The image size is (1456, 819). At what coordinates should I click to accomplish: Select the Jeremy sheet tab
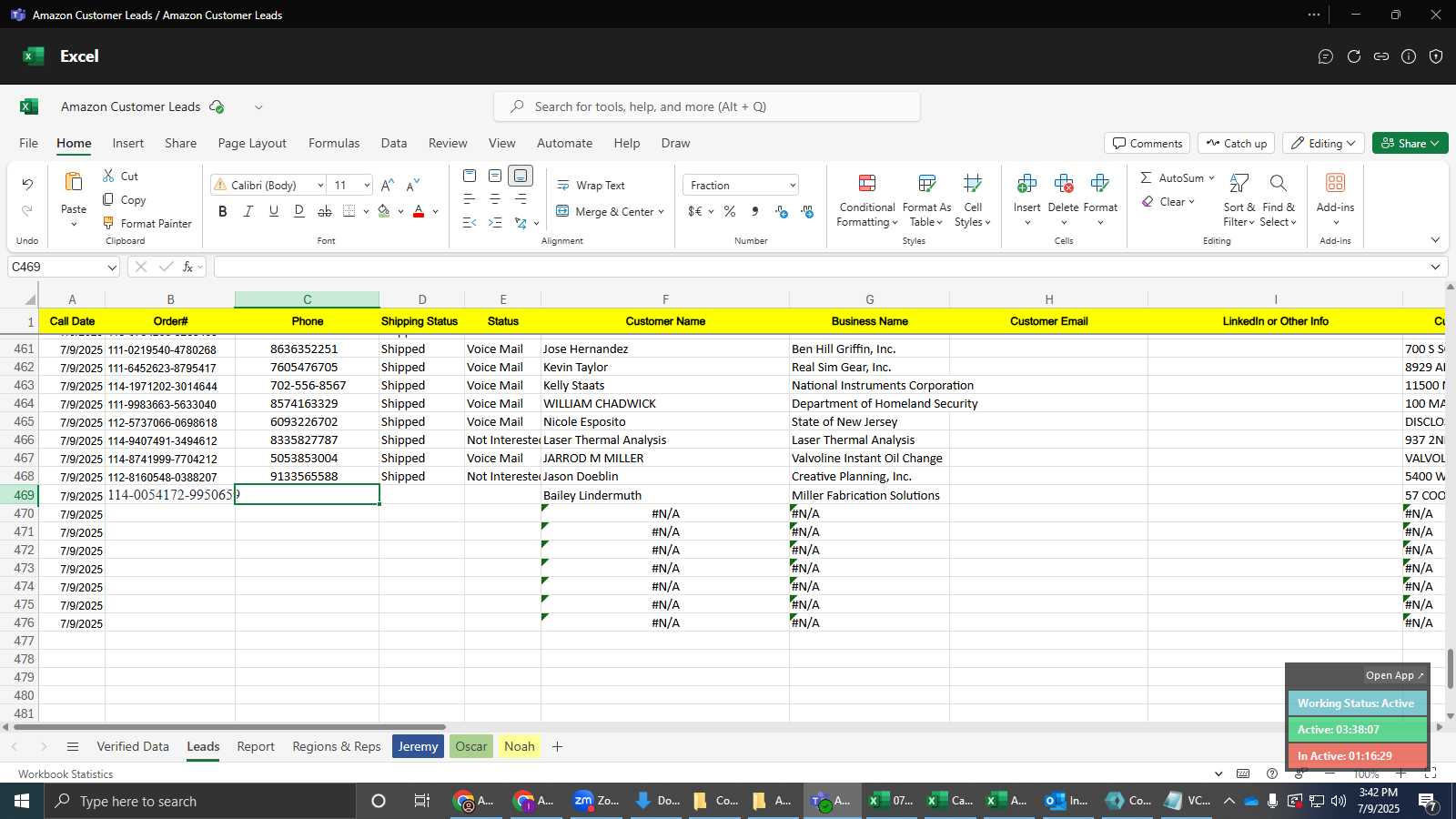[418, 746]
